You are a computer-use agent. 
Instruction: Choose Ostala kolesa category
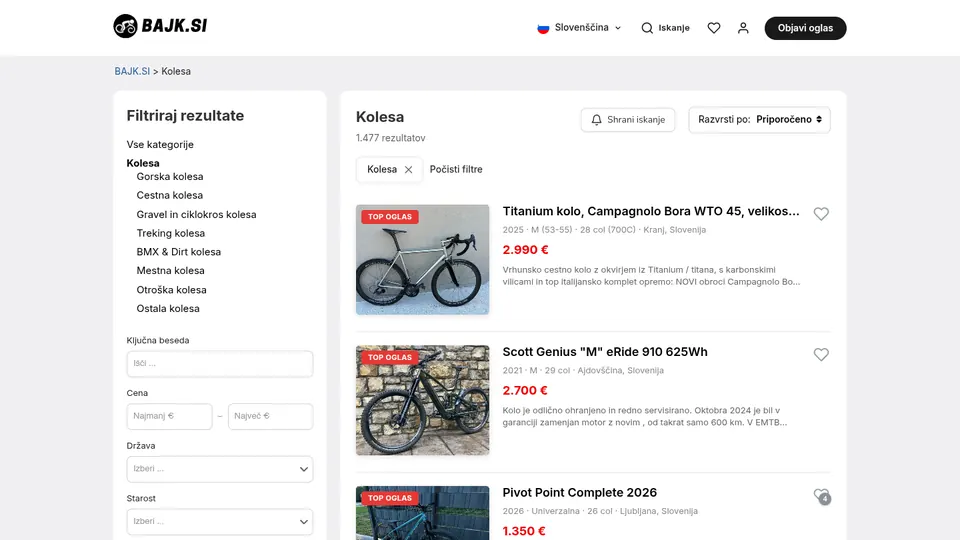pyautogui.click(x=168, y=309)
